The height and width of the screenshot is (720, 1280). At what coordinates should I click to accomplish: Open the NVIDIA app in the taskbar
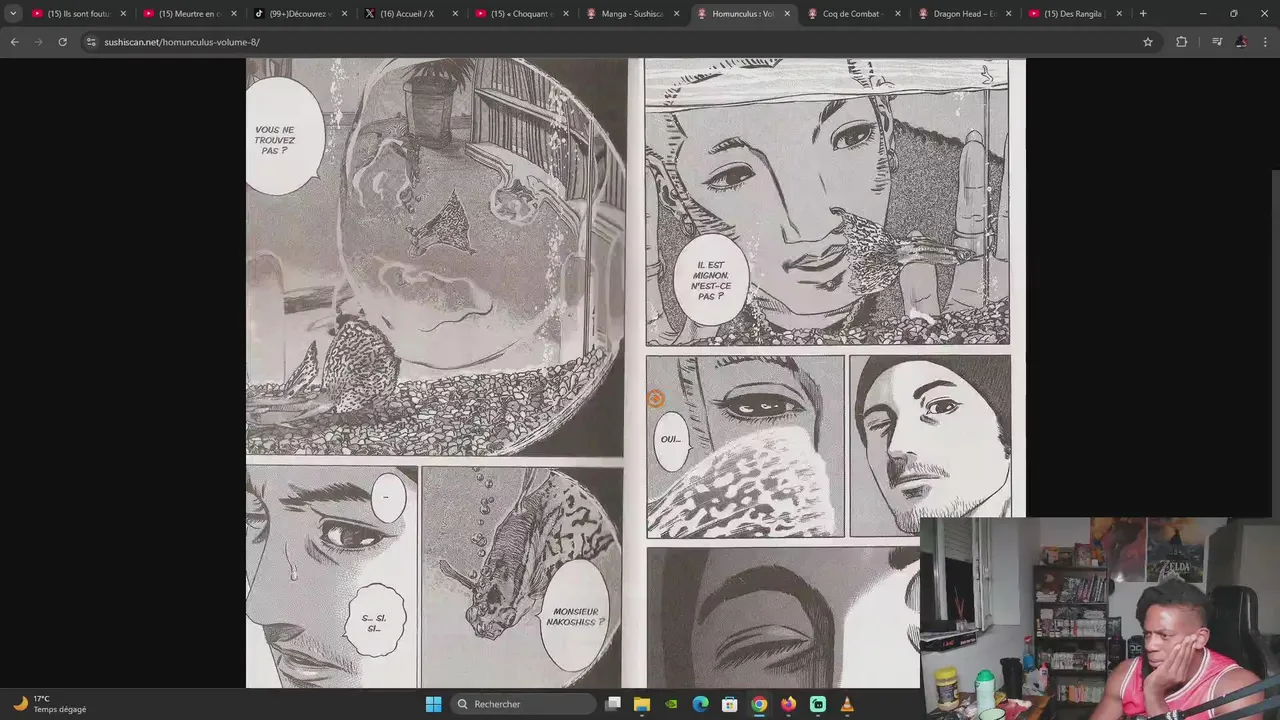[671, 704]
